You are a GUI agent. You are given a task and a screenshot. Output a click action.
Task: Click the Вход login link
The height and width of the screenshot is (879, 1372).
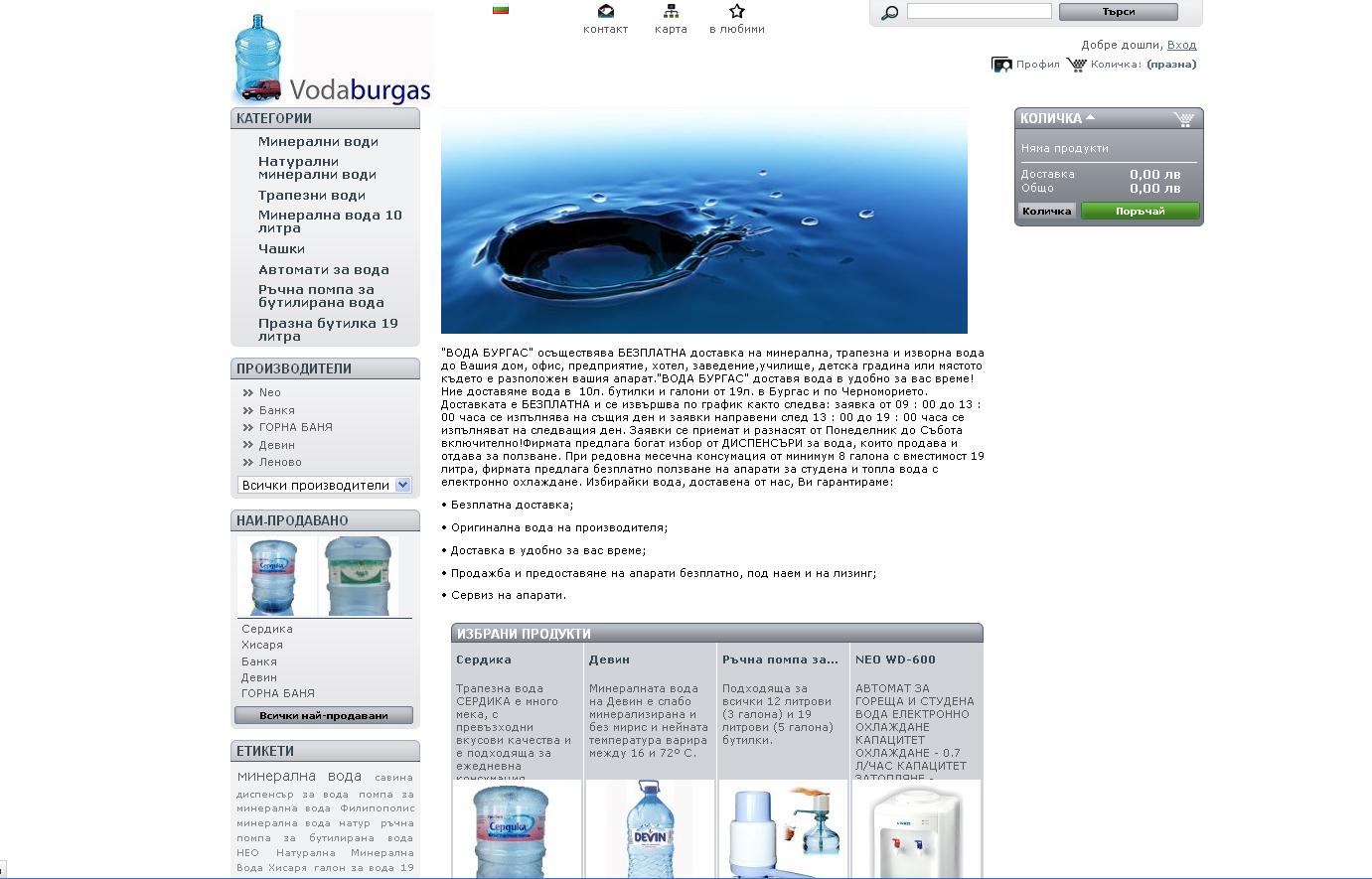coord(1181,45)
